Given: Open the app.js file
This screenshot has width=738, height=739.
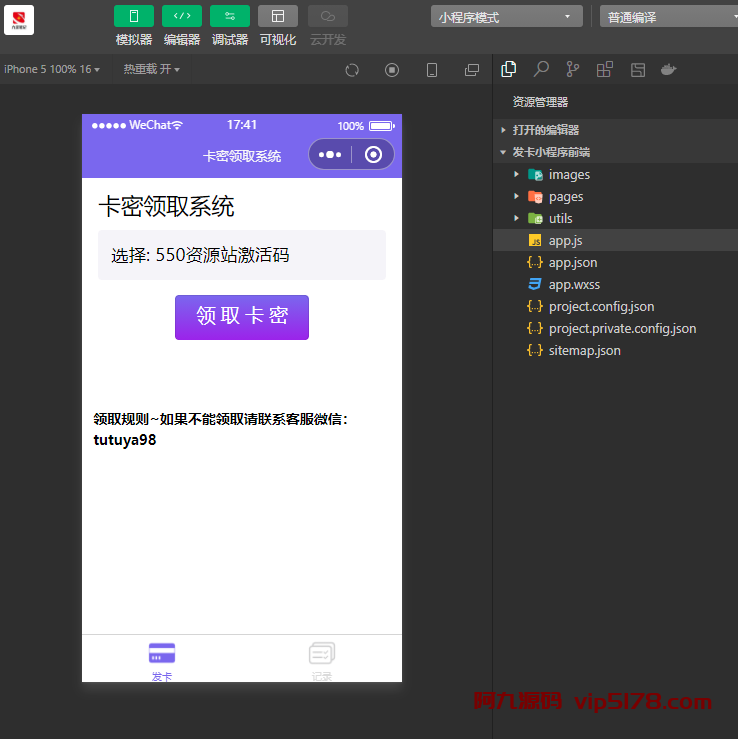Looking at the screenshot, I should point(615,240).
